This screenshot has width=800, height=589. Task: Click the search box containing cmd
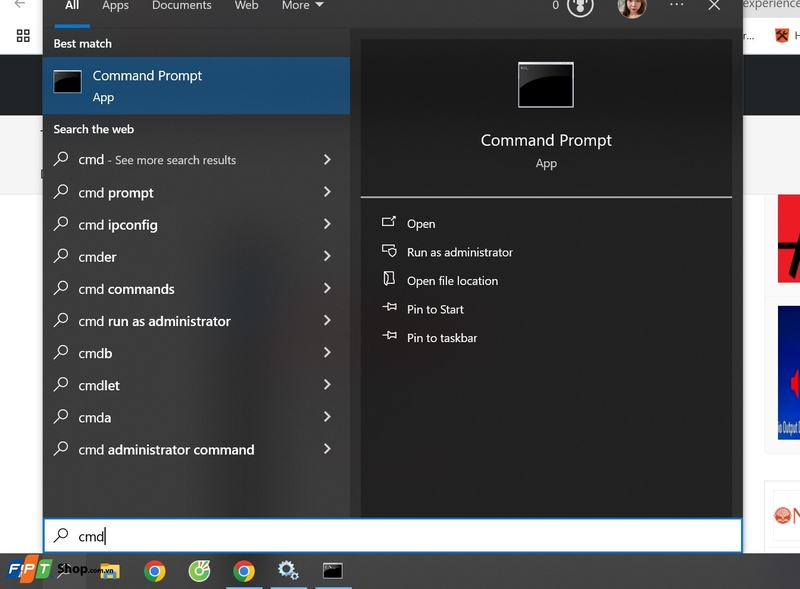pyautogui.click(x=400, y=536)
